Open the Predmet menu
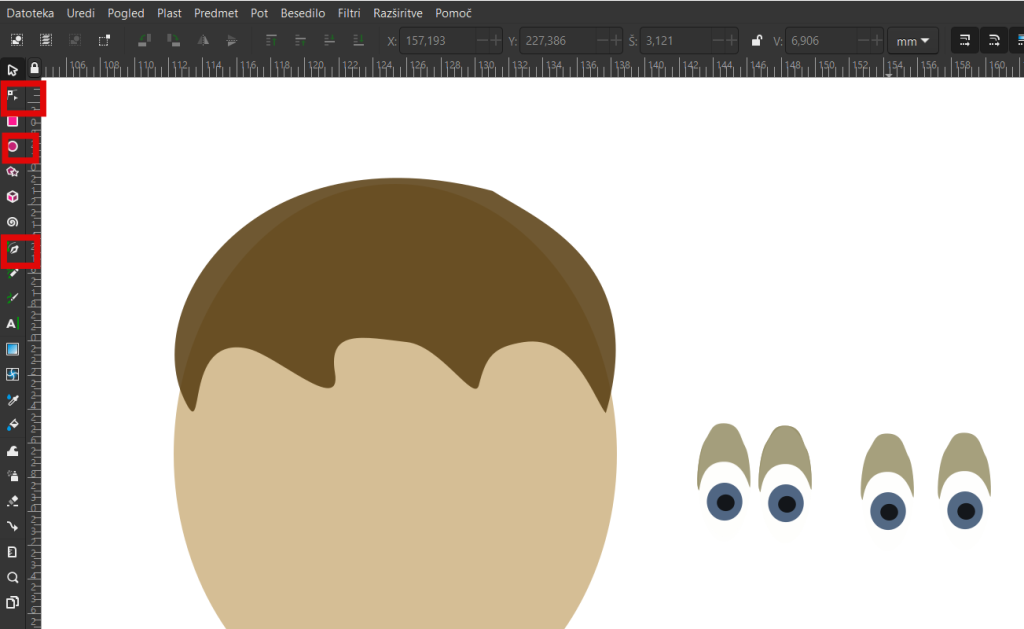The width and height of the screenshot is (1024, 629). pyautogui.click(x=216, y=13)
